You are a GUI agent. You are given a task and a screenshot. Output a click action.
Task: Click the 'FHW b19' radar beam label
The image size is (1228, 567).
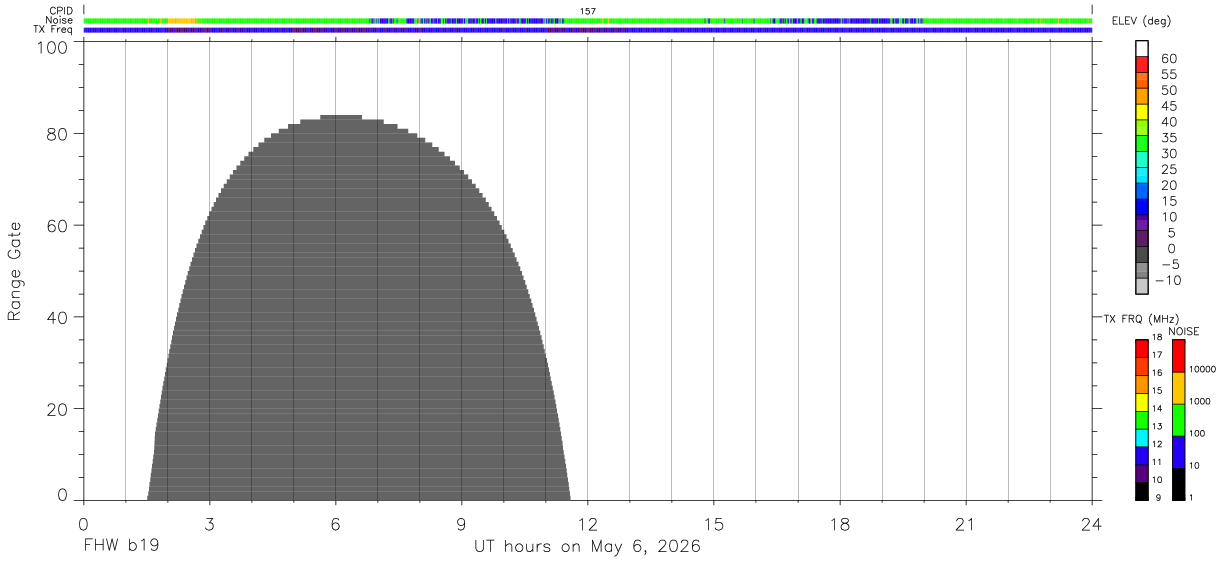pyautogui.click(x=121, y=547)
